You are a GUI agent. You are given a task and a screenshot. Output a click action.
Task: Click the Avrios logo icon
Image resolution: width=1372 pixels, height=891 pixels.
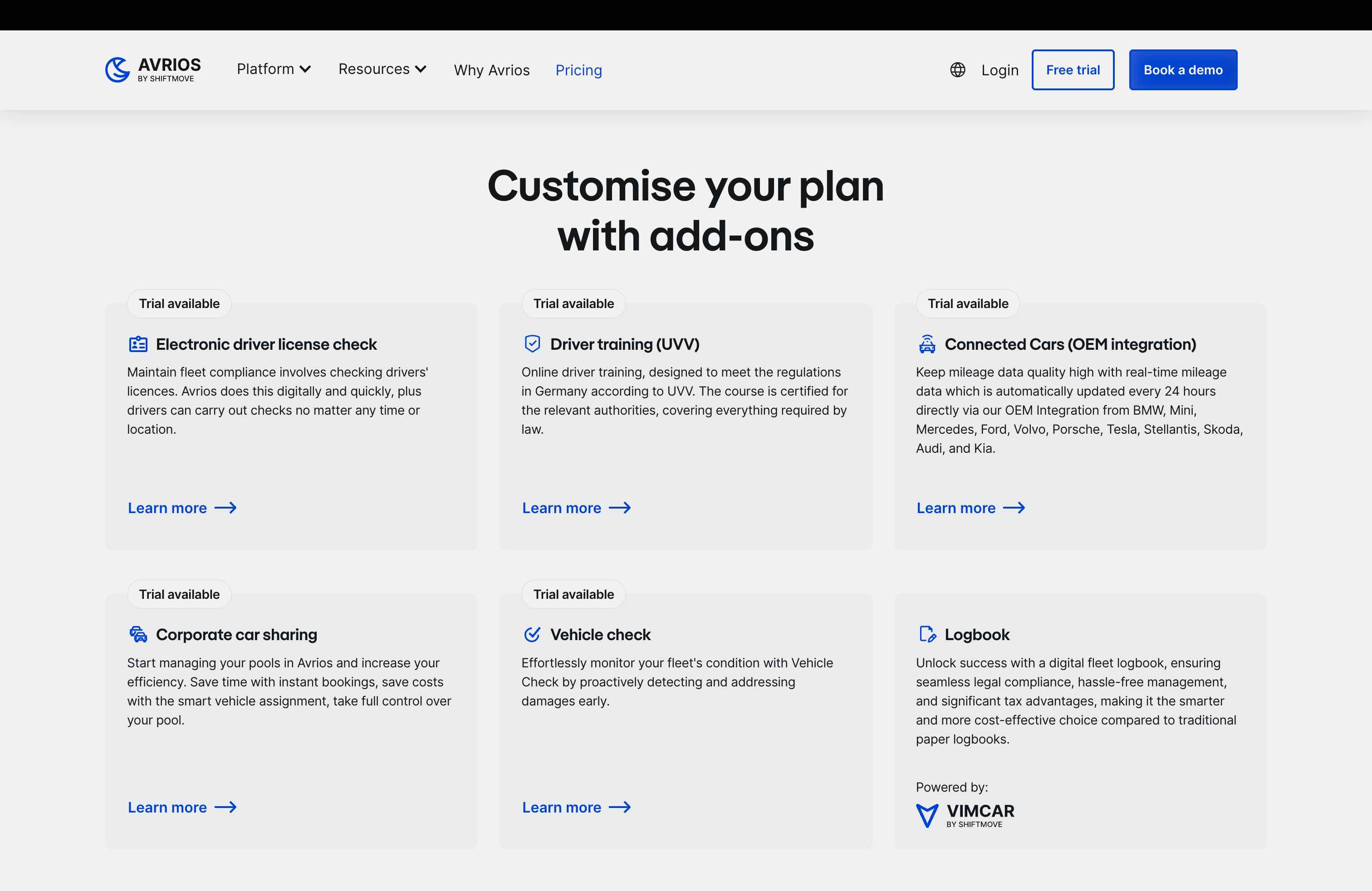pyautogui.click(x=118, y=70)
